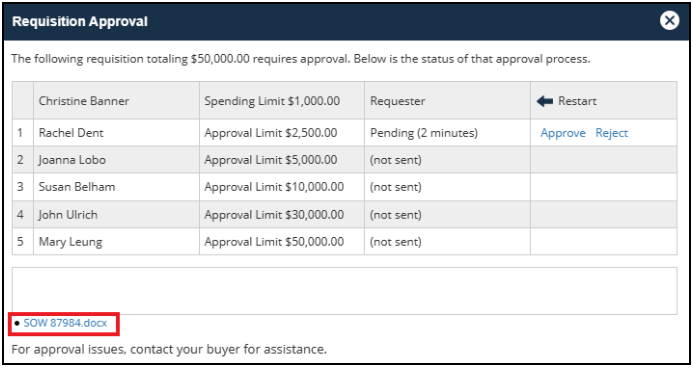Click the Restart label text
The height and width of the screenshot is (368, 693).
(x=577, y=101)
